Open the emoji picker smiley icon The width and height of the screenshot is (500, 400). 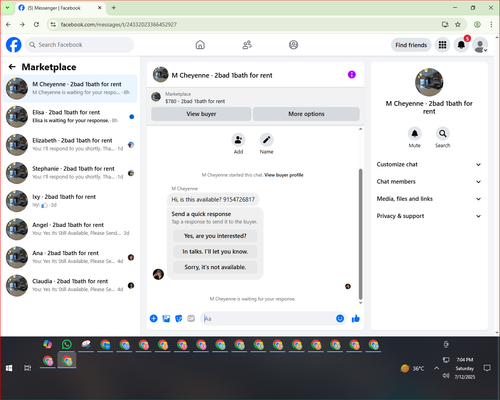point(340,319)
